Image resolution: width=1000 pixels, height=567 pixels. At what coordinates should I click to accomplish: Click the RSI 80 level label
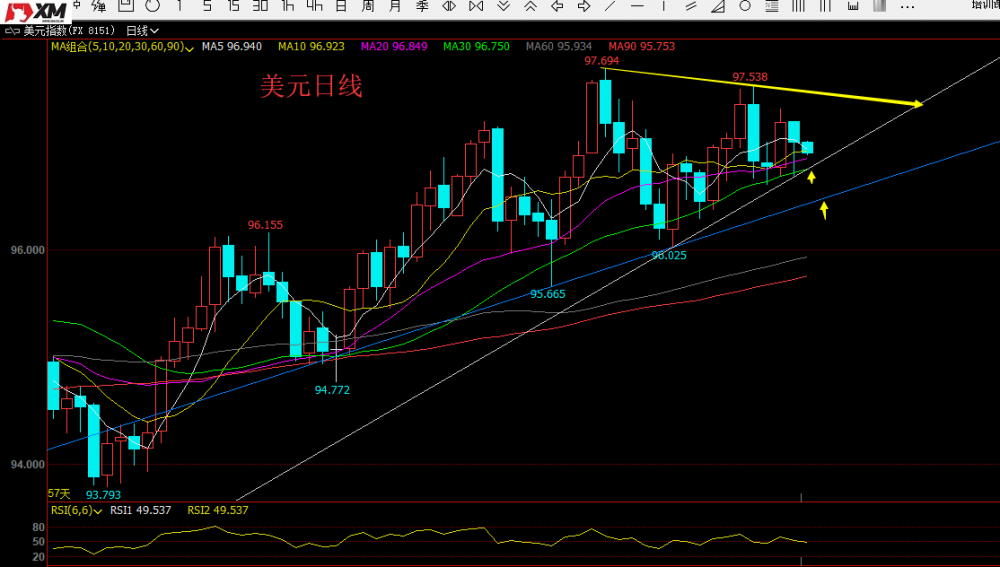point(38,527)
